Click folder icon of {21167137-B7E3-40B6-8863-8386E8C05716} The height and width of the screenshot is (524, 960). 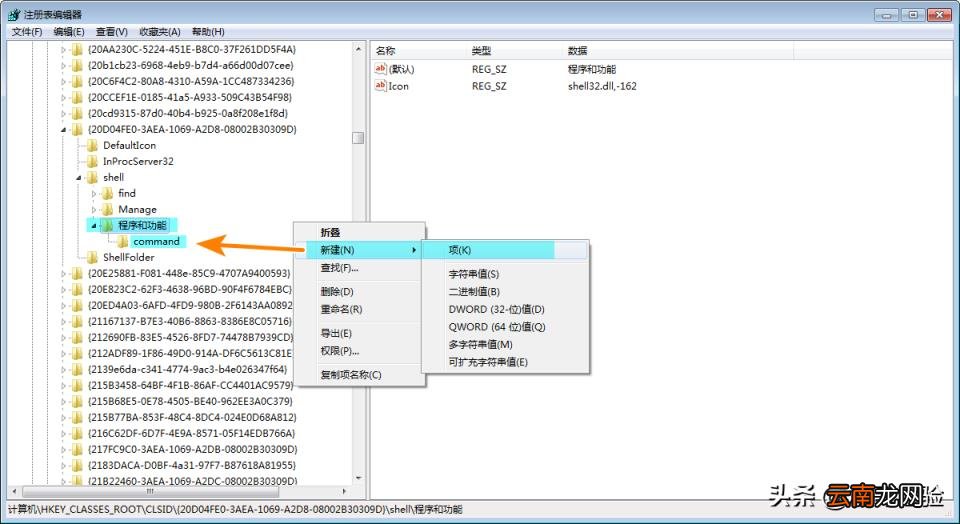[77, 321]
